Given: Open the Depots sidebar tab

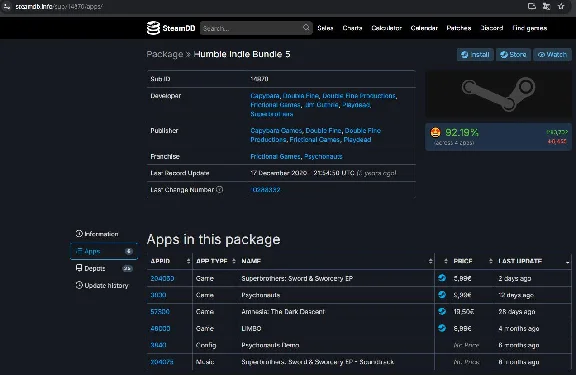Looking at the screenshot, I should point(104,268).
